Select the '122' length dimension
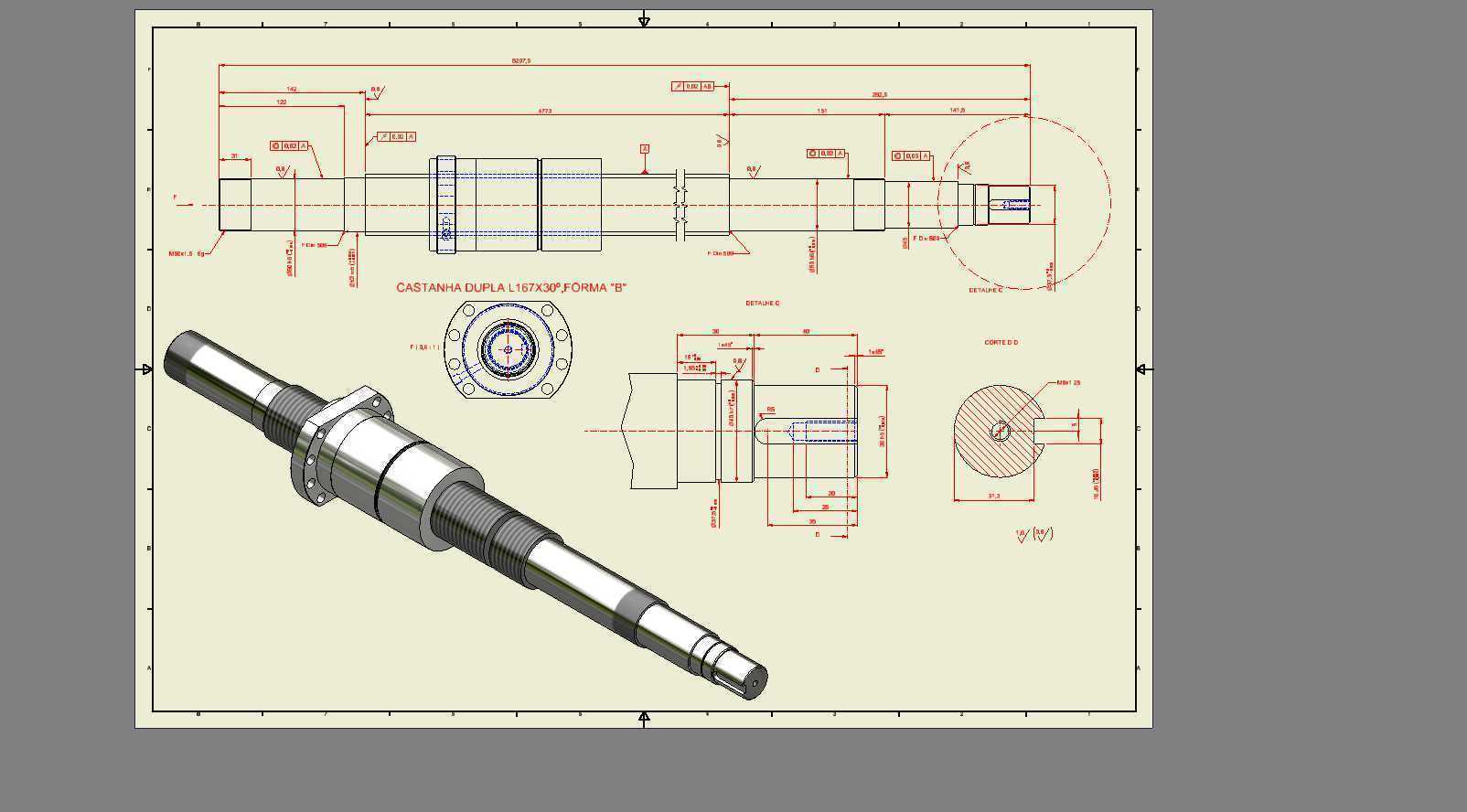 tap(282, 102)
